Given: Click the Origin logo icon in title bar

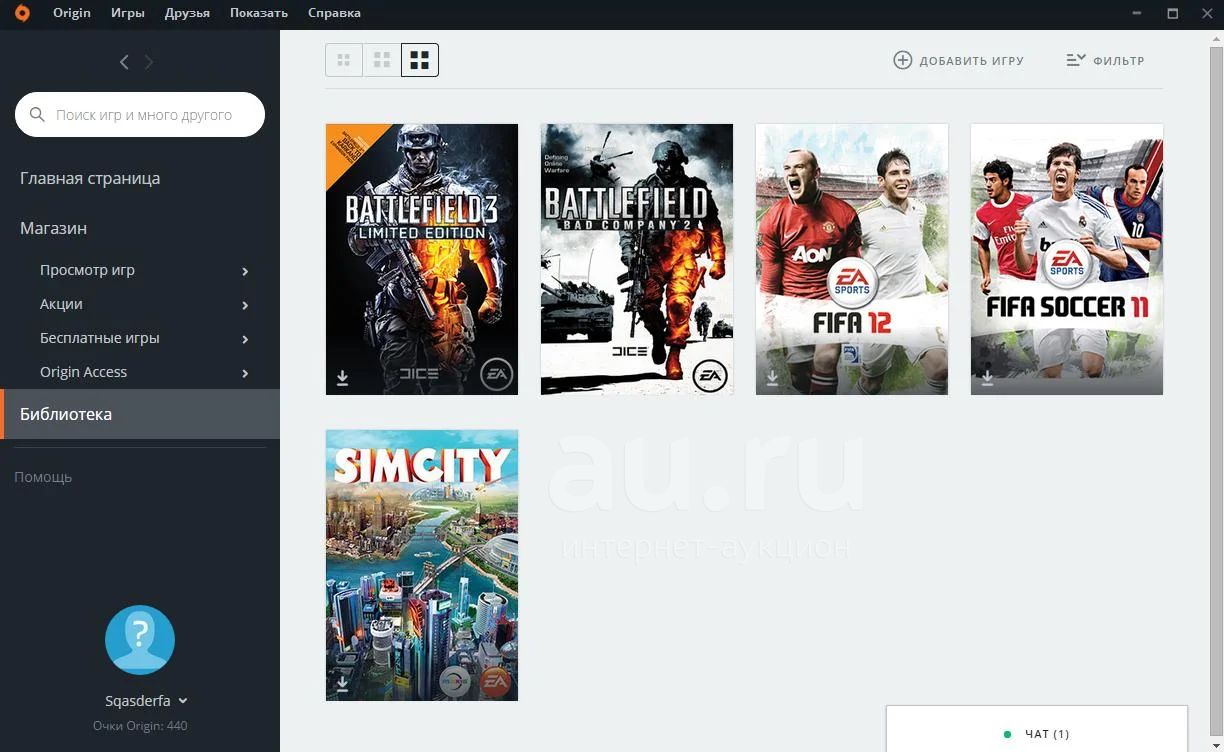Looking at the screenshot, I should coord(22,13).
